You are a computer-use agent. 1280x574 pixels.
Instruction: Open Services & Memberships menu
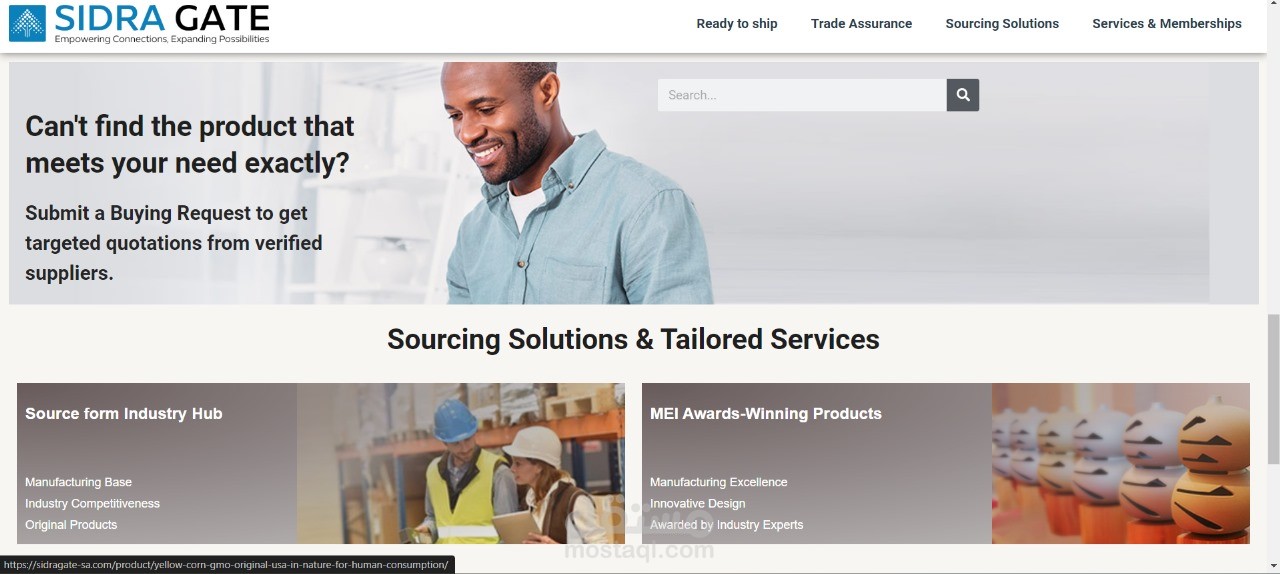1167,24
